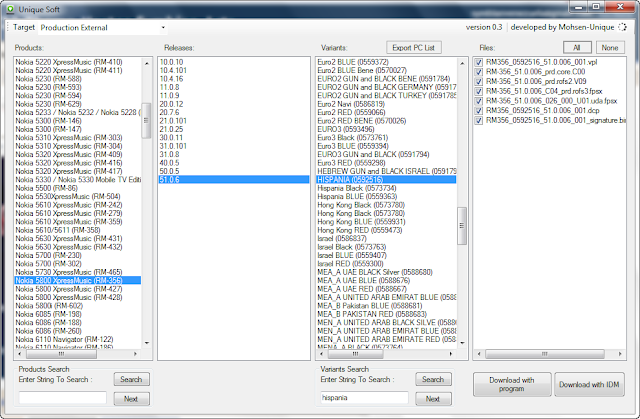The width and height of the screenshot is (640, 419).
Task: Uncheck the C04_prd.rofs3.fpsx file
Action: tap(479, 91)
